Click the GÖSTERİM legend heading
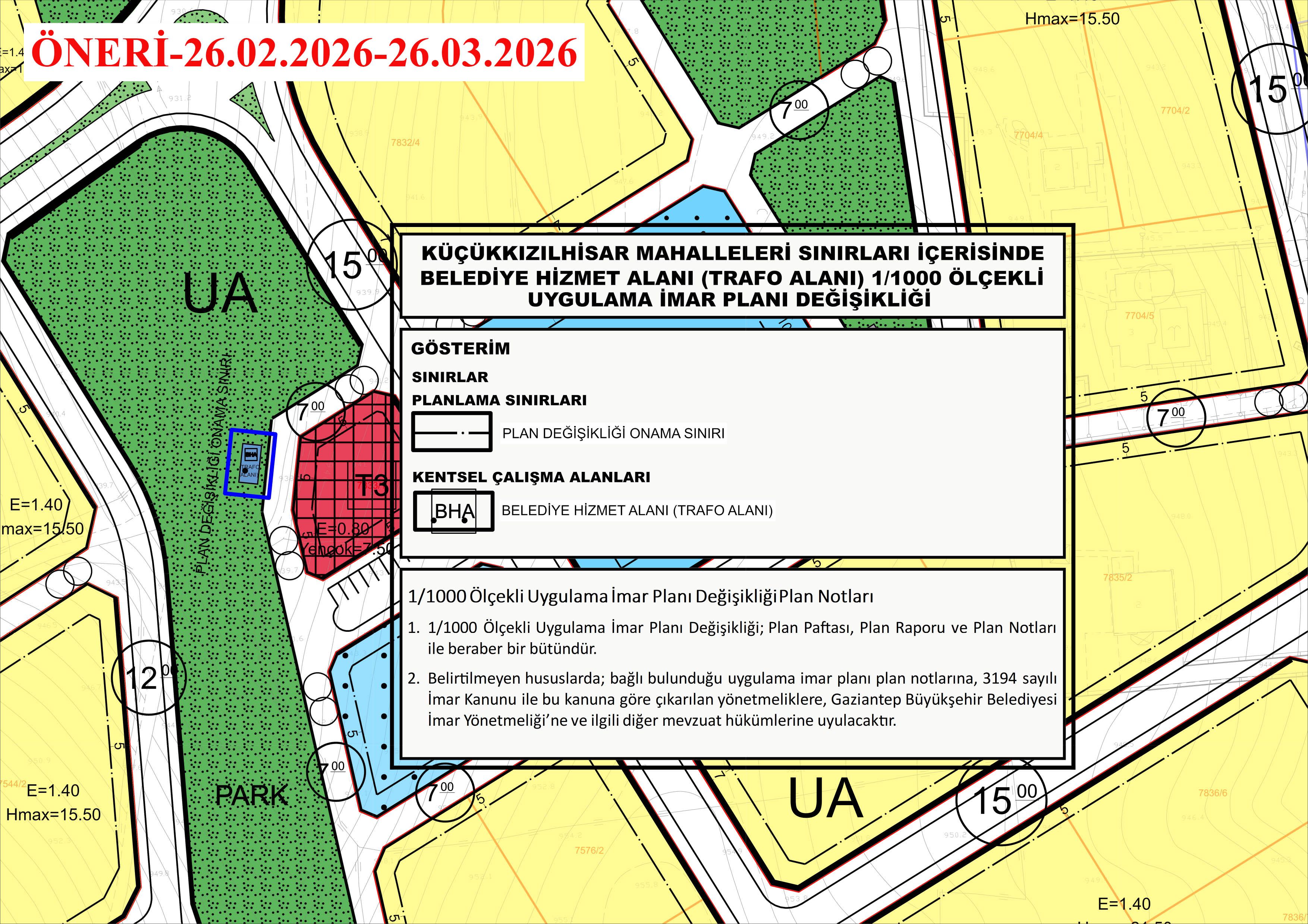1308x924 pixels. tap(460, 349)
